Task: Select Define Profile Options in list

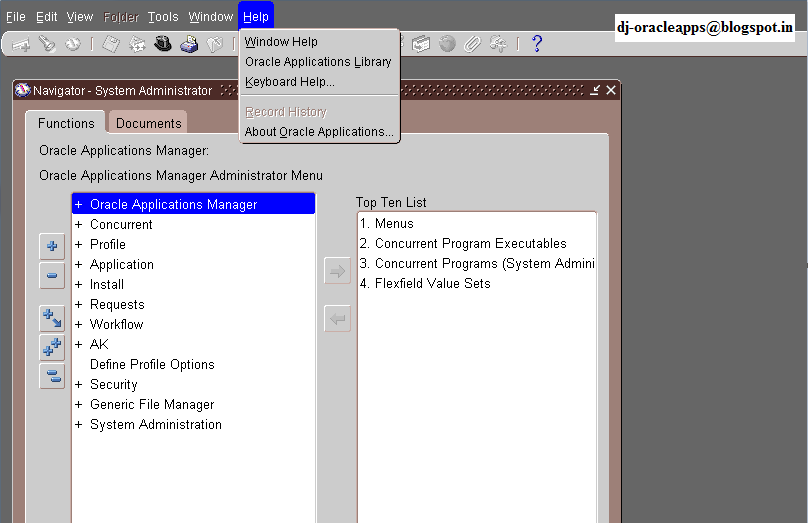Action: coord(152,364)
